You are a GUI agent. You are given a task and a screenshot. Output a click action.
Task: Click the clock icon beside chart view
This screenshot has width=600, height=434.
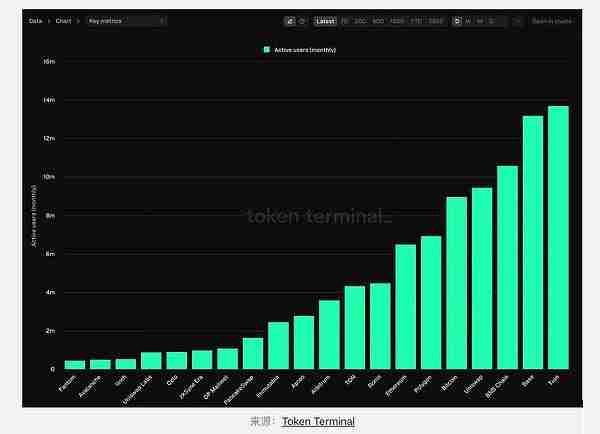[302, 20]
